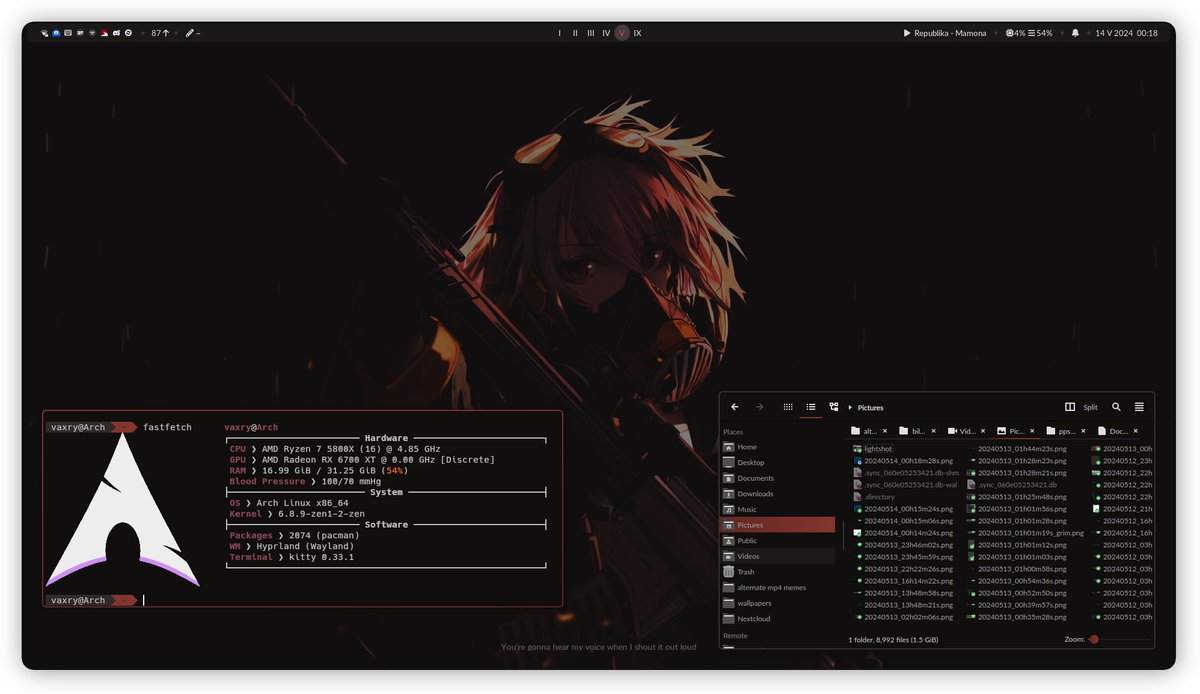Select file .sync_060e05253421.db-shm
1200x694 pixels.
[905, 472]
